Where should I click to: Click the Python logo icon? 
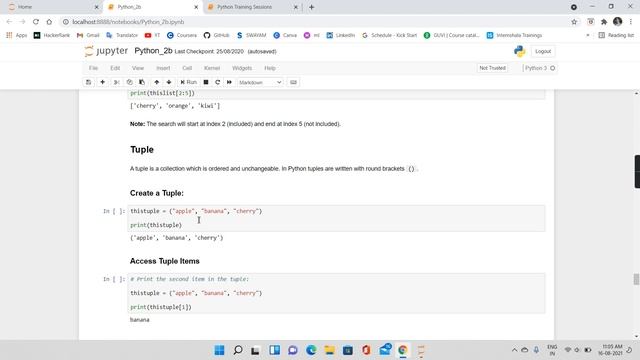[520, 51]
